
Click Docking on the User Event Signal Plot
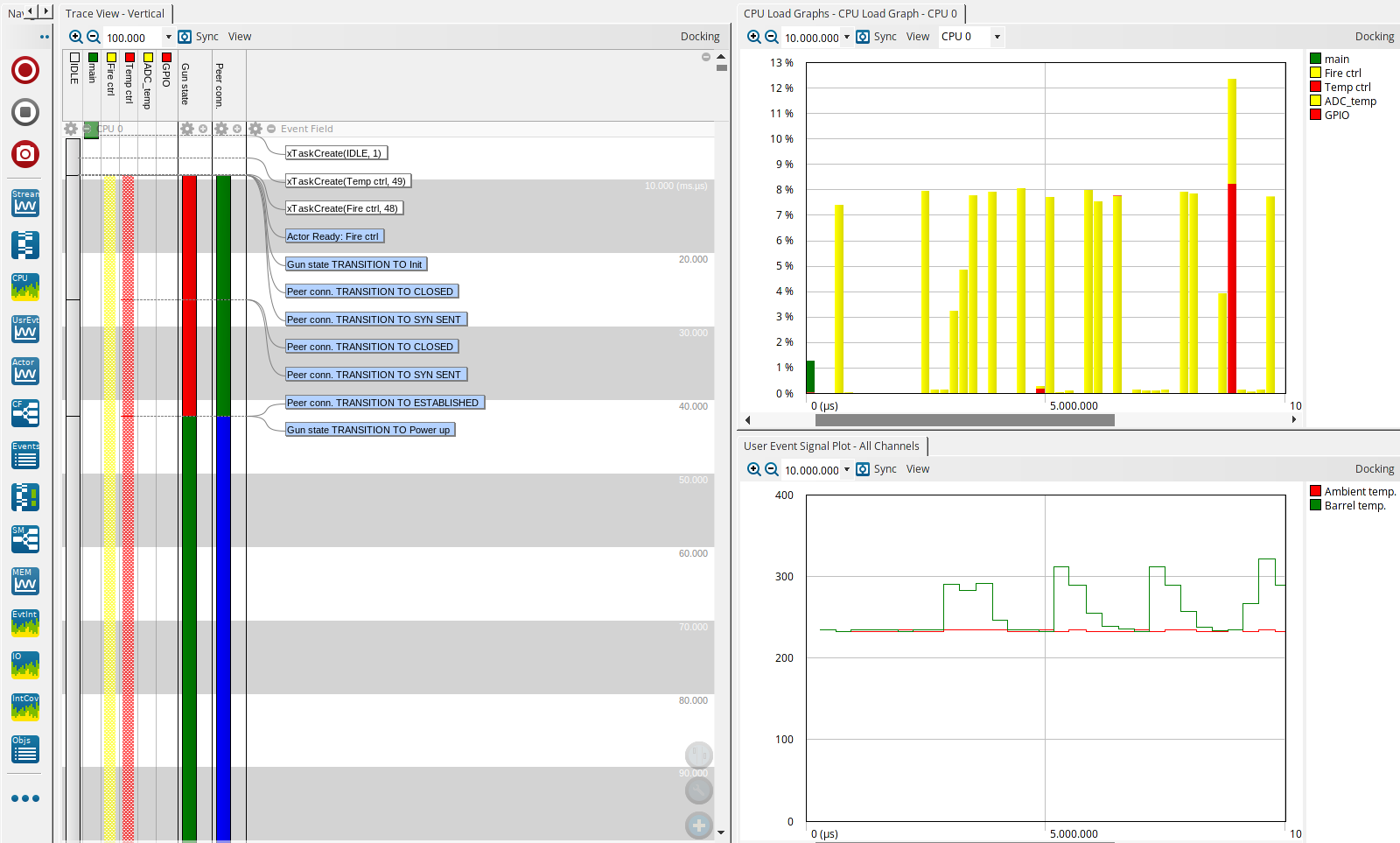coord(1375,469)
